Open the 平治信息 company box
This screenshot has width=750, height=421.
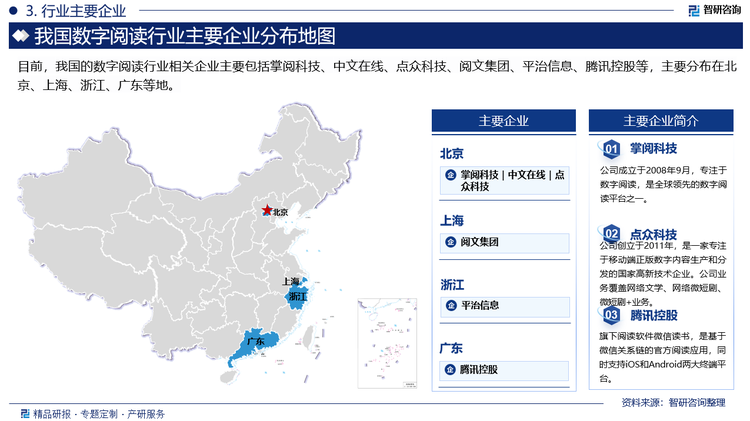coord(505,306)
